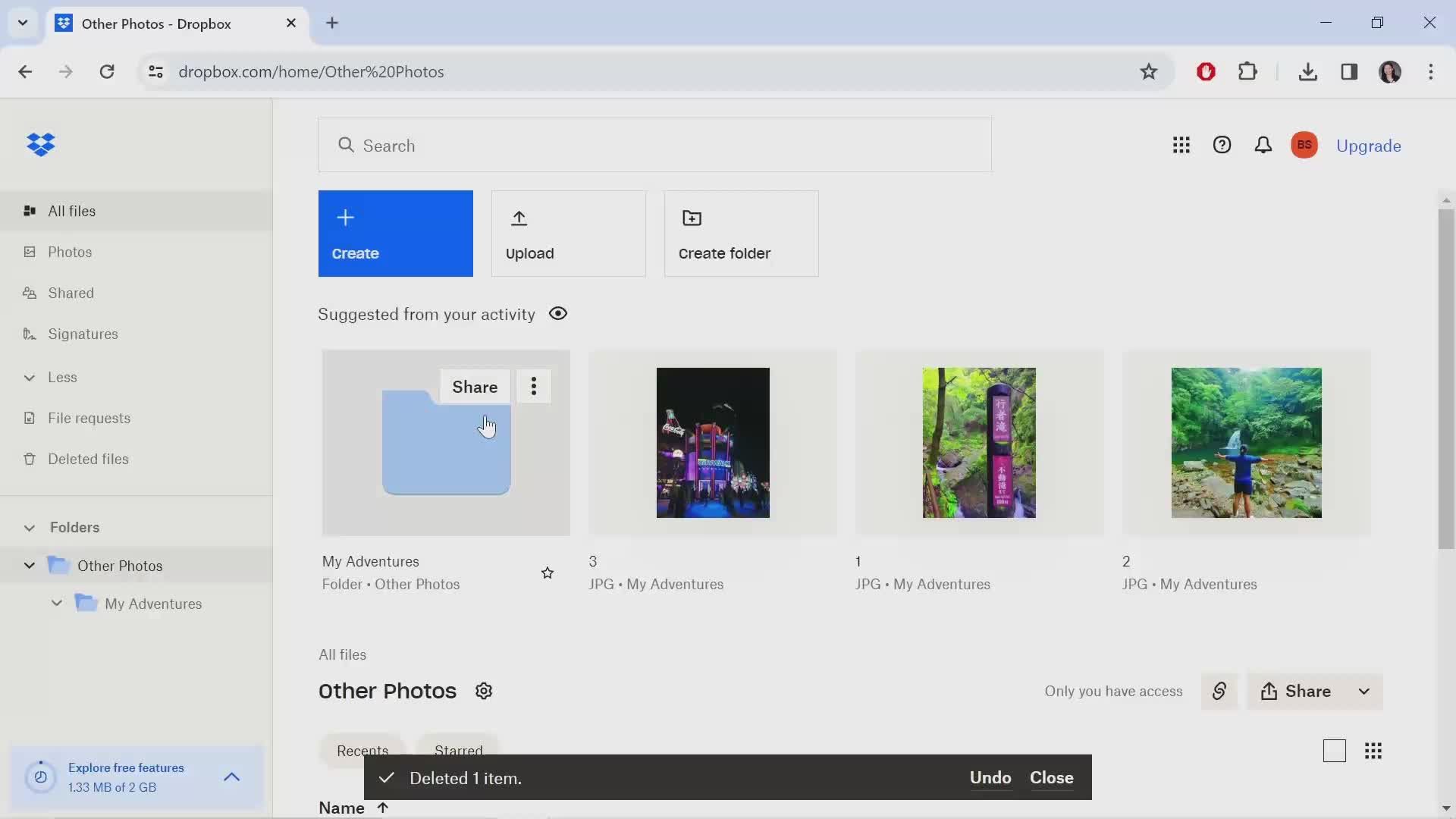Open the three-dot menu on My Adventures folder

(x=533, y=386)
